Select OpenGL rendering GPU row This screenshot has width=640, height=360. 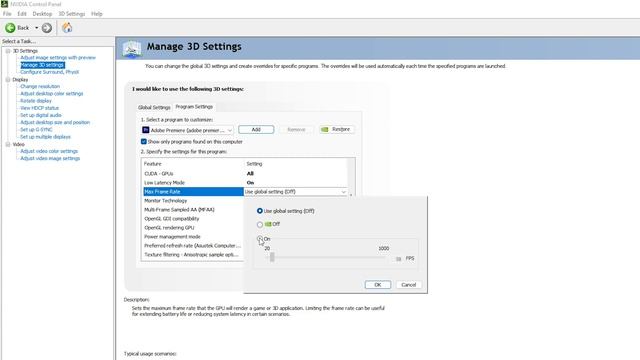pyautogui.click(x=193, y=228)
